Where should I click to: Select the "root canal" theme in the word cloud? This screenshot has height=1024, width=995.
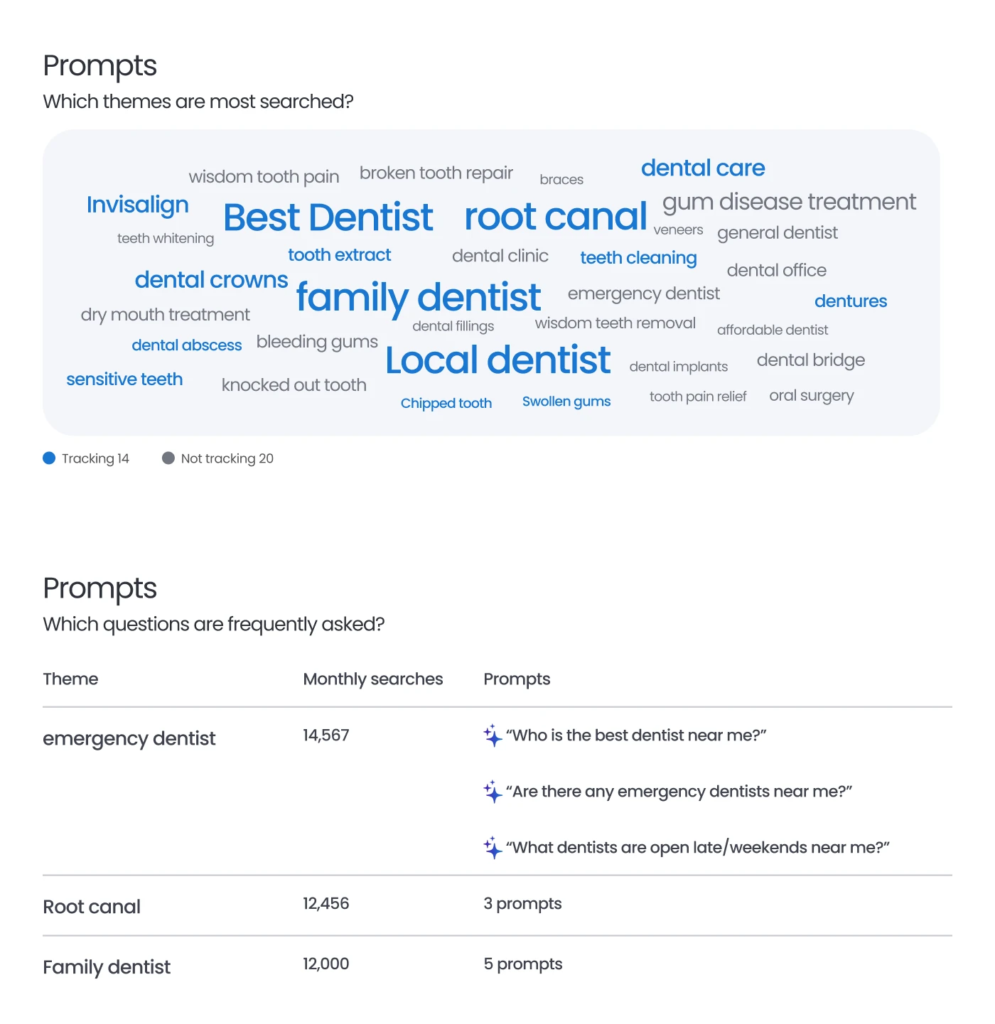click(556, 217)
